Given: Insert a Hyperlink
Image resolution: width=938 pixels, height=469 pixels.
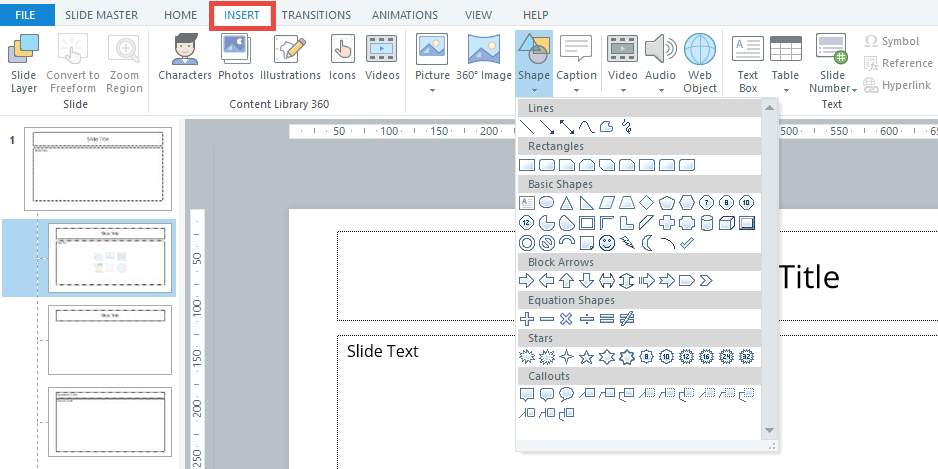Looking at the screenshot, I should coord(897,86).
